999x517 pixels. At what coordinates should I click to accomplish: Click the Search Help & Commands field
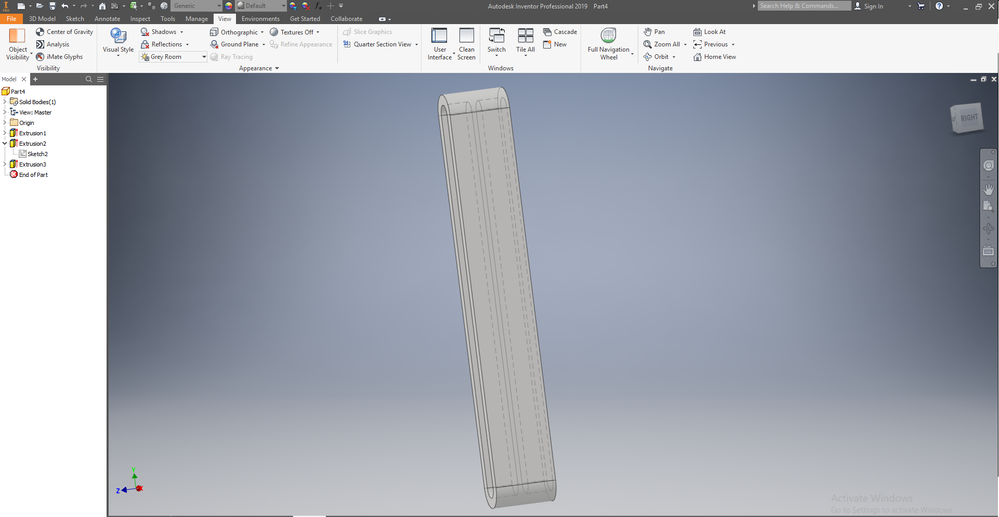(x=804, y=6)
